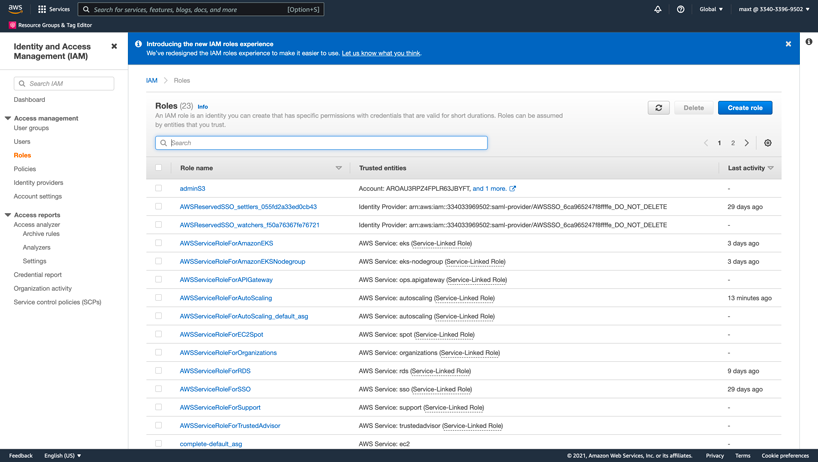Select all roles with header checkbox
Screen dimensions: 818x462
click(x=159, y=168)
